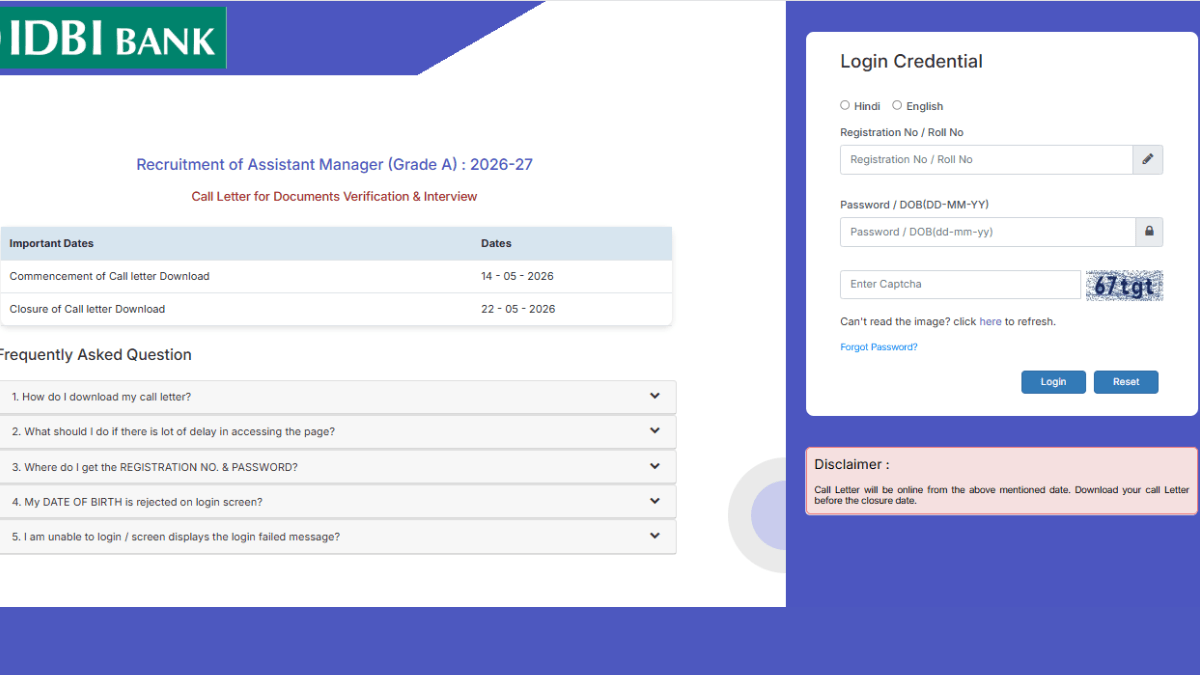1200x675 pixels.
Task: Expand FAQ 1 chevron about downloading call letter
Action: 655,396
